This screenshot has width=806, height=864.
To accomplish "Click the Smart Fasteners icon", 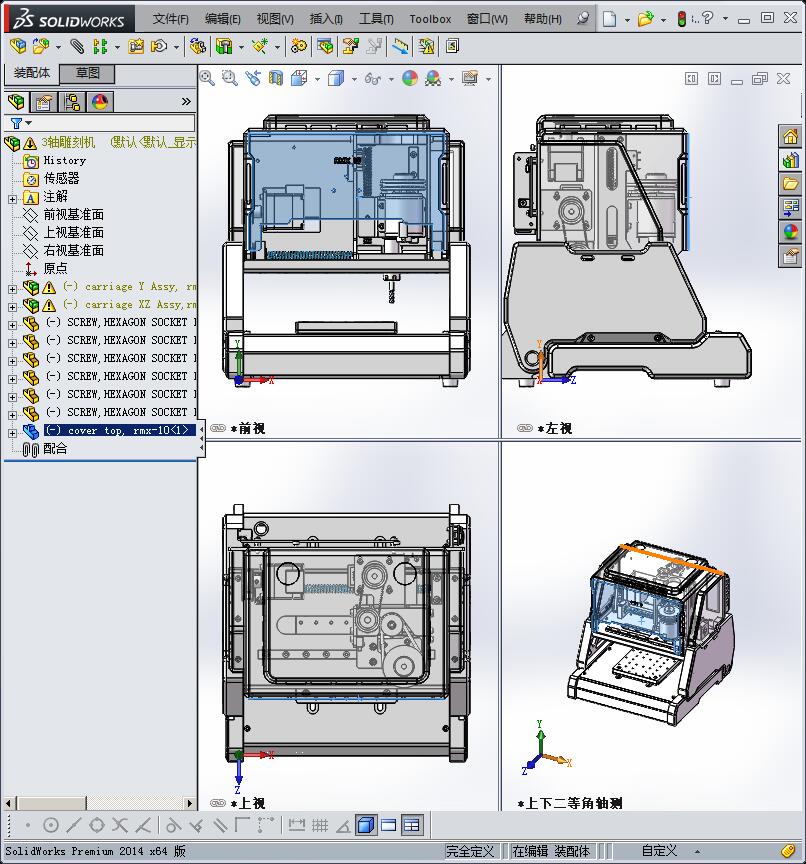I will pos(136,46).
